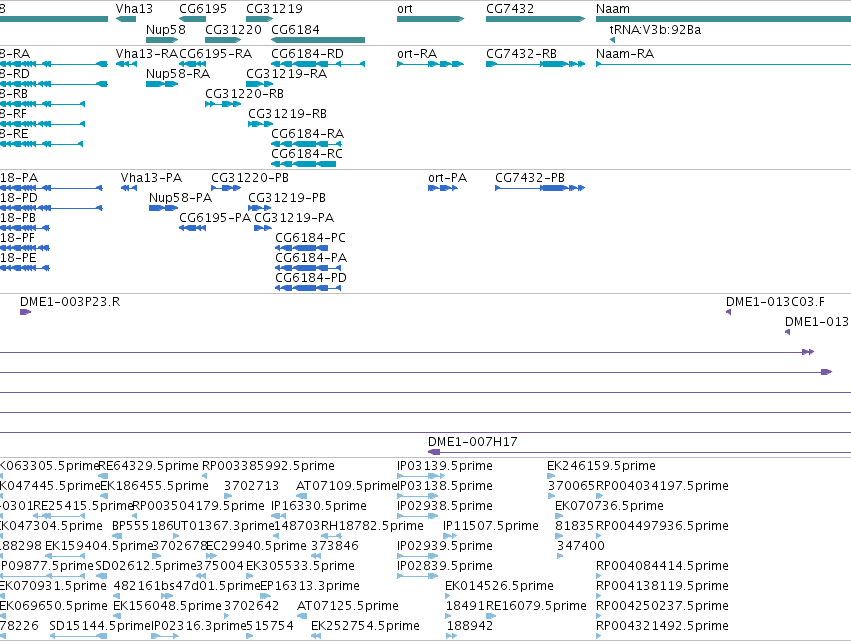Viewport: 851px width, 641px height.
Task: Click the CG6184 gene bar
Action: [317, 40]
